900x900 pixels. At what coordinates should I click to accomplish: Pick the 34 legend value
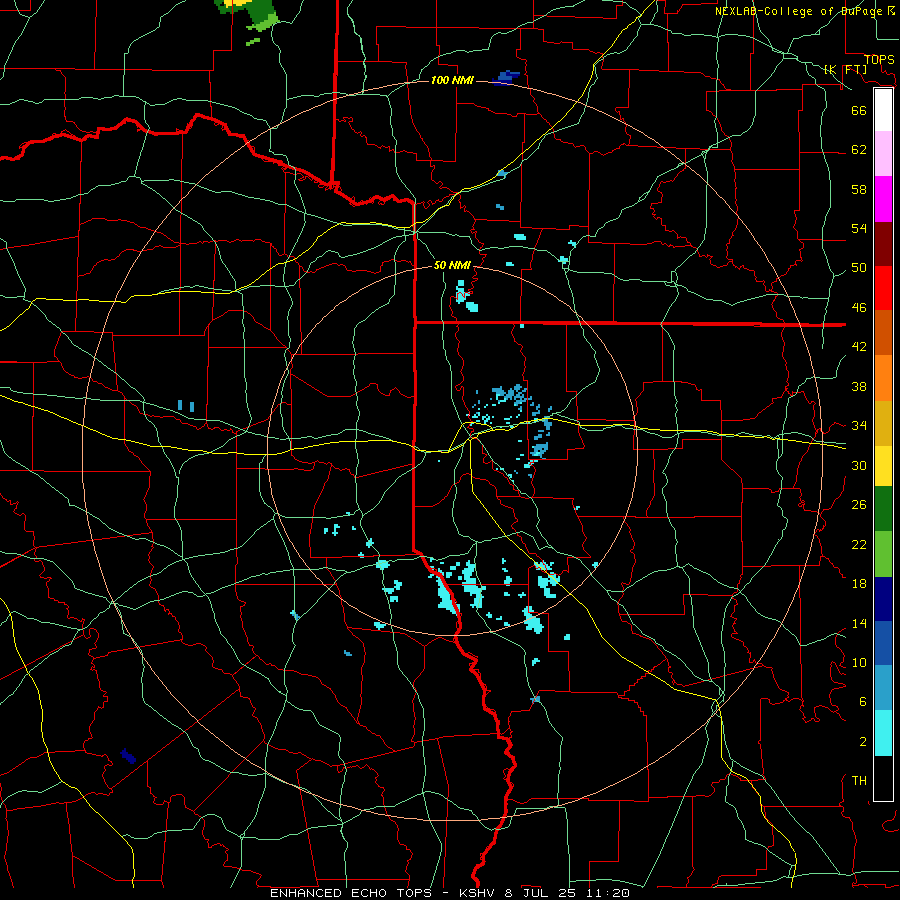[x=859, y=426]
